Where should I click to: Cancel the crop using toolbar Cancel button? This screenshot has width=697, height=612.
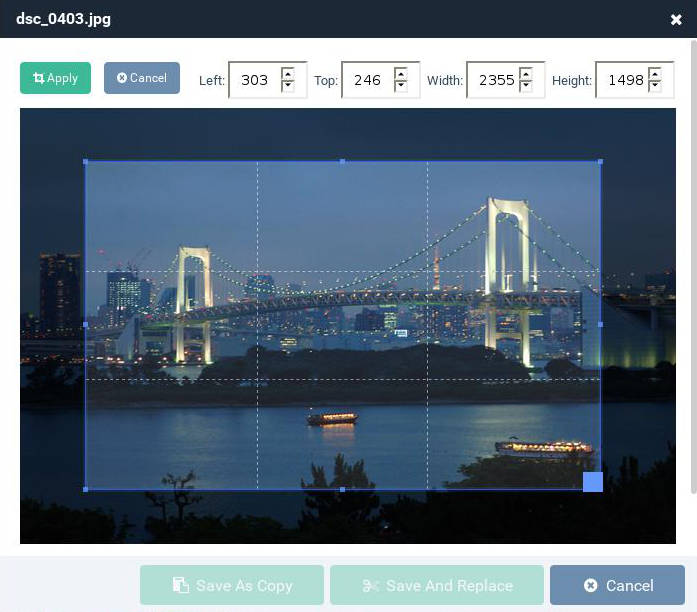click(x=142, y=78)
